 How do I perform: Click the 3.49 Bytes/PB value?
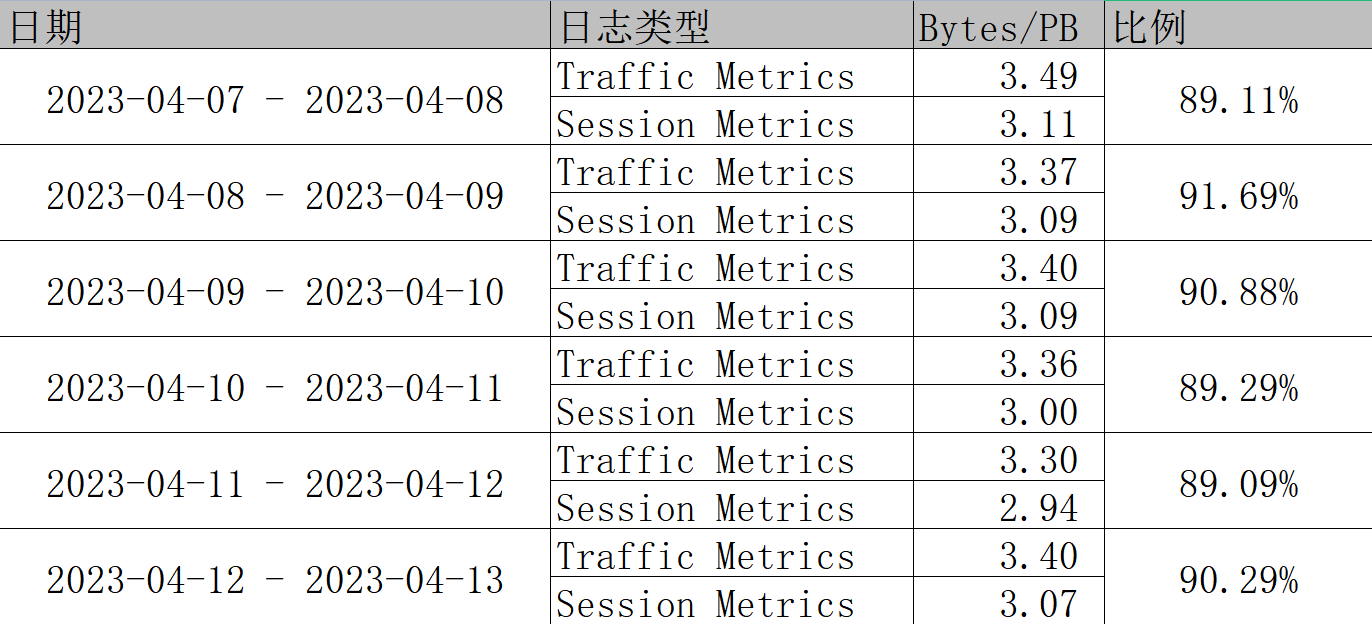coord(1039,76)
